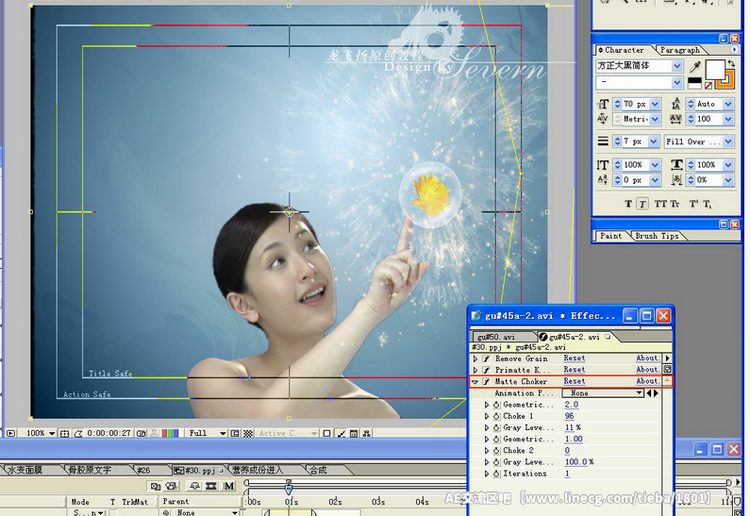Set color to black and white swatch
750x516 pixels.
pyautogui.click(x=694, y=83)
